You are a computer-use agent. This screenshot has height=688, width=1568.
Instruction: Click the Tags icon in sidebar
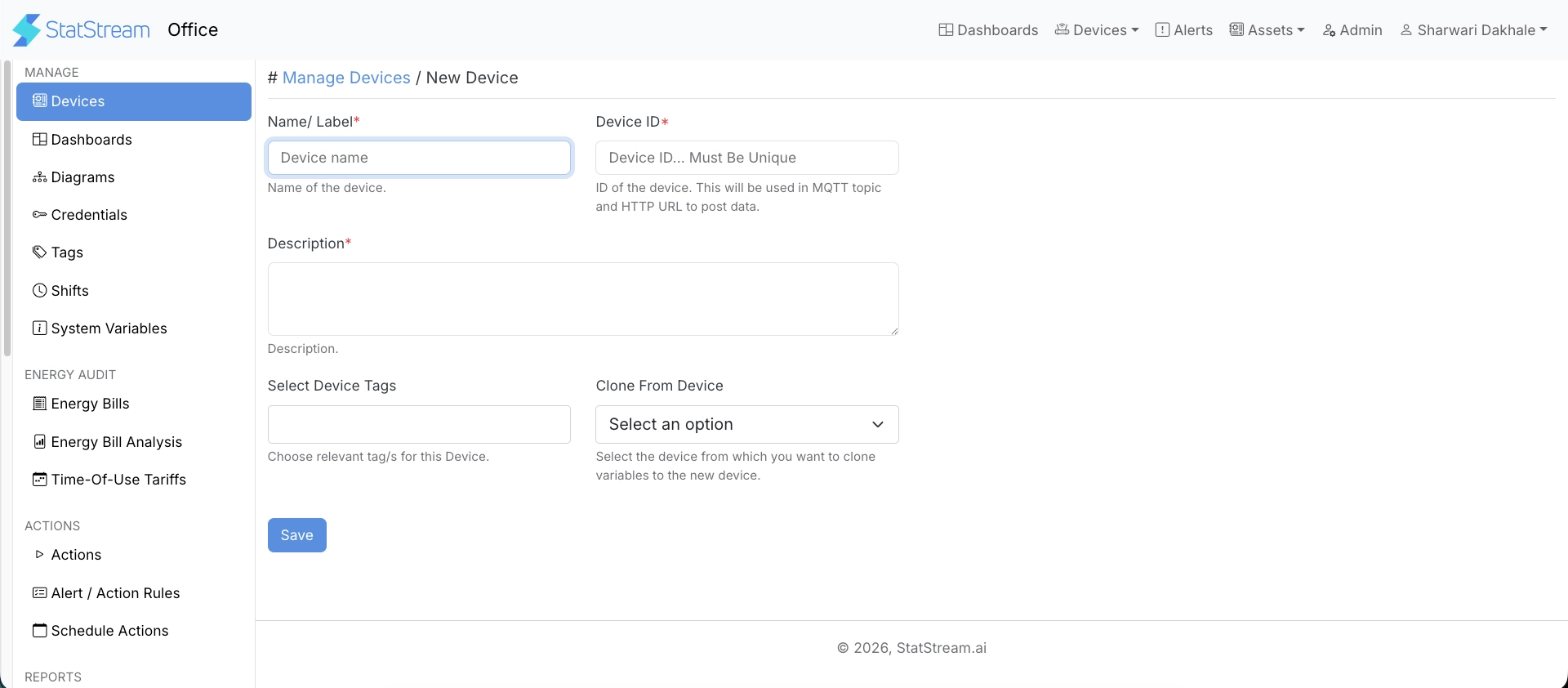click(x=39, y=252)
